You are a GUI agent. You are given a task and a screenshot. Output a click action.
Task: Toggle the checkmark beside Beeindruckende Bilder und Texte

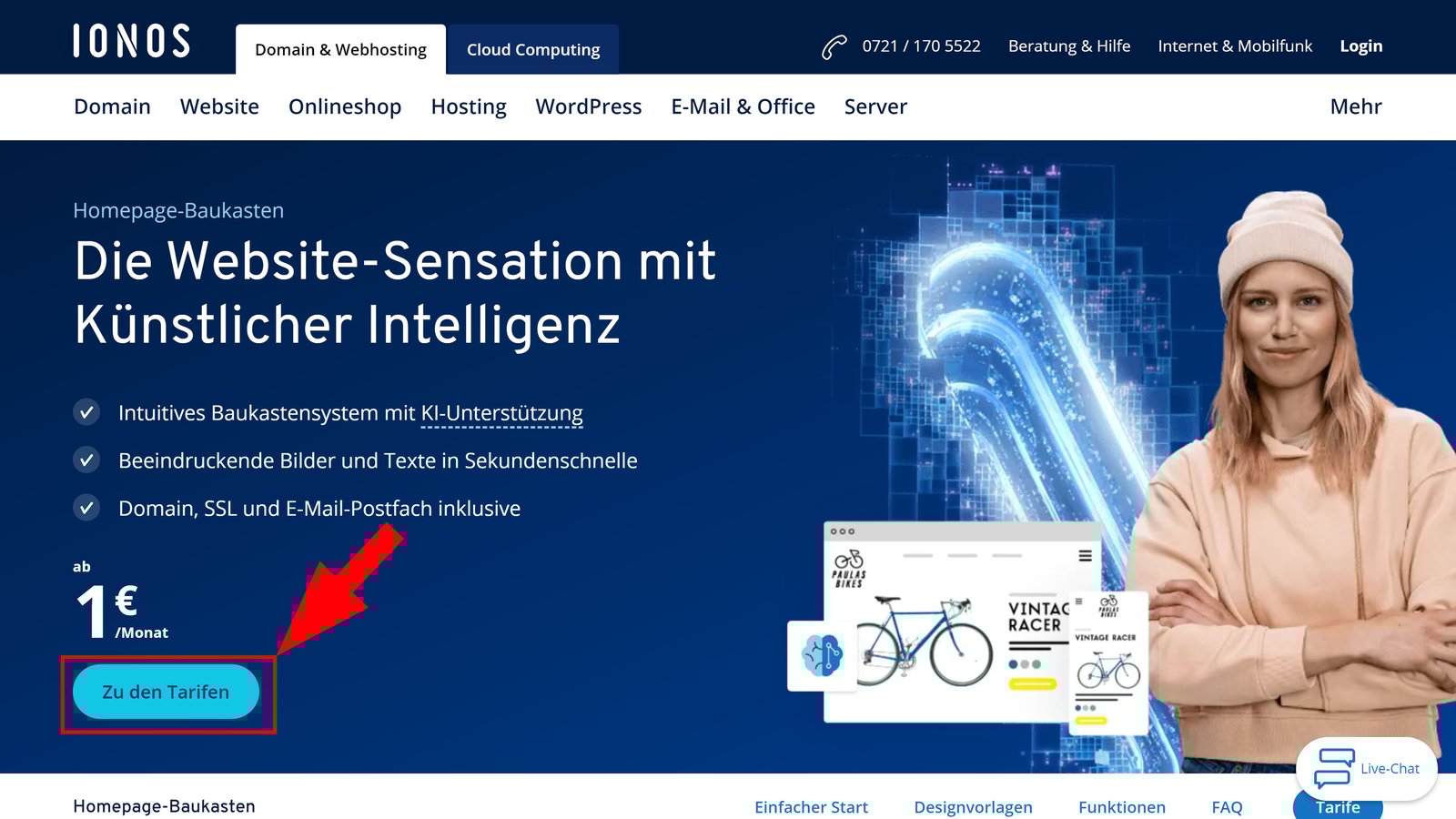point(86,460)
